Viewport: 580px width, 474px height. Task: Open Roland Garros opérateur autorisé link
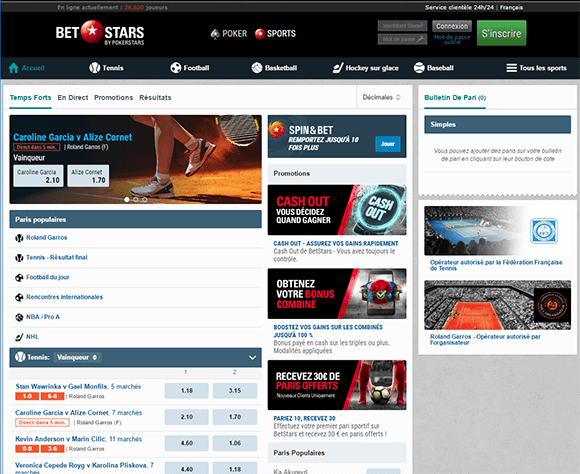point(485,339)
